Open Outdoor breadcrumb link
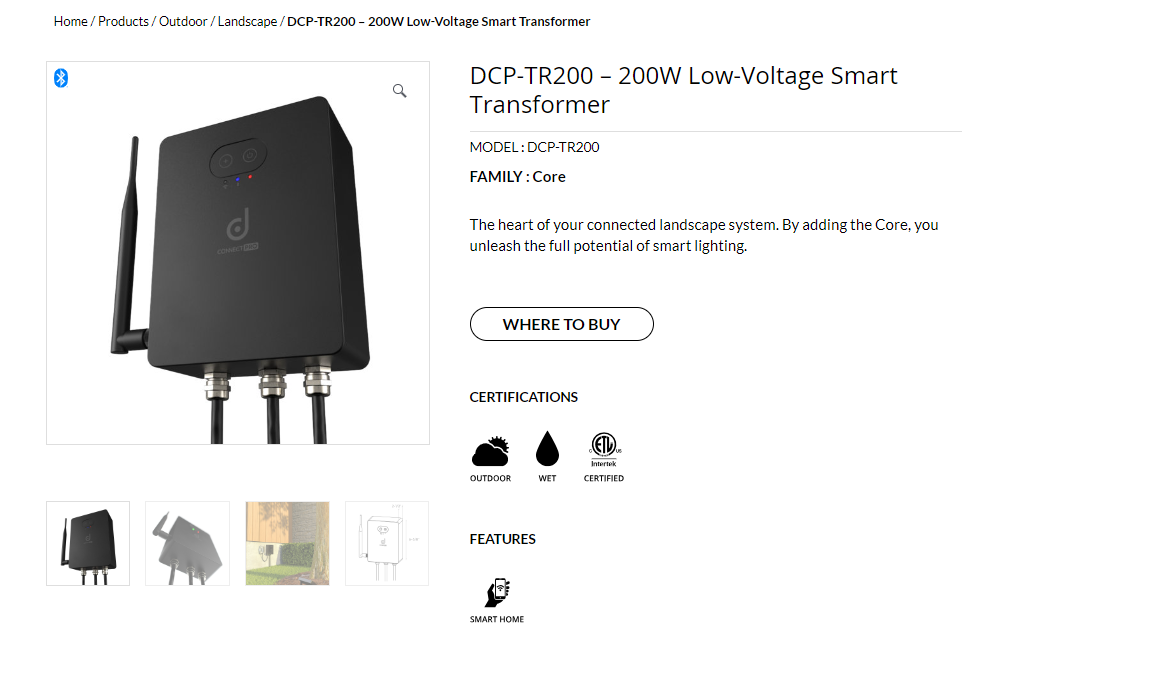Viewport: 1158px width, 678px height. pyautogui.click(x=183, y=21)
